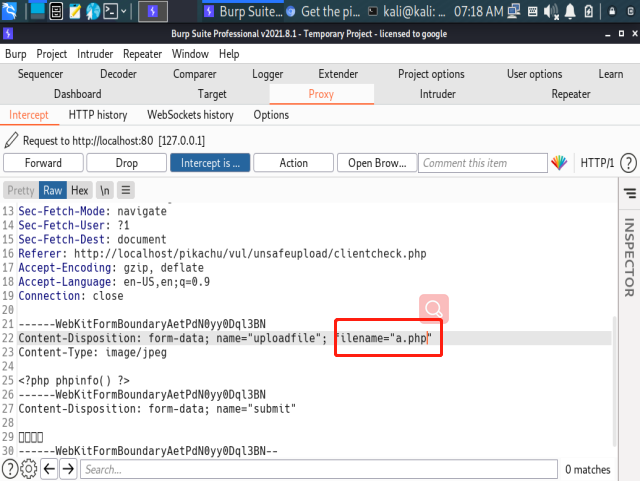Expand the vertical INSPECTOR label
Image resolution: width=640 pixels, height=481 pixels.
point(629,257)
